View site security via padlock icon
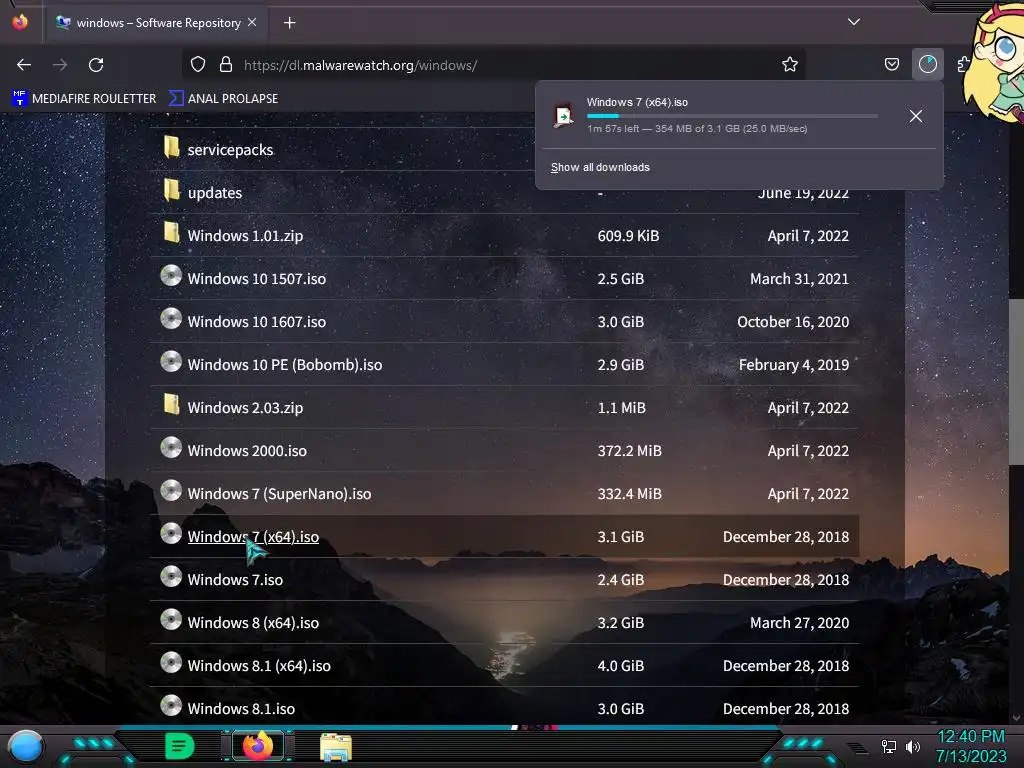This screenshot has height=768, width=1024. [x=226, y=65]
